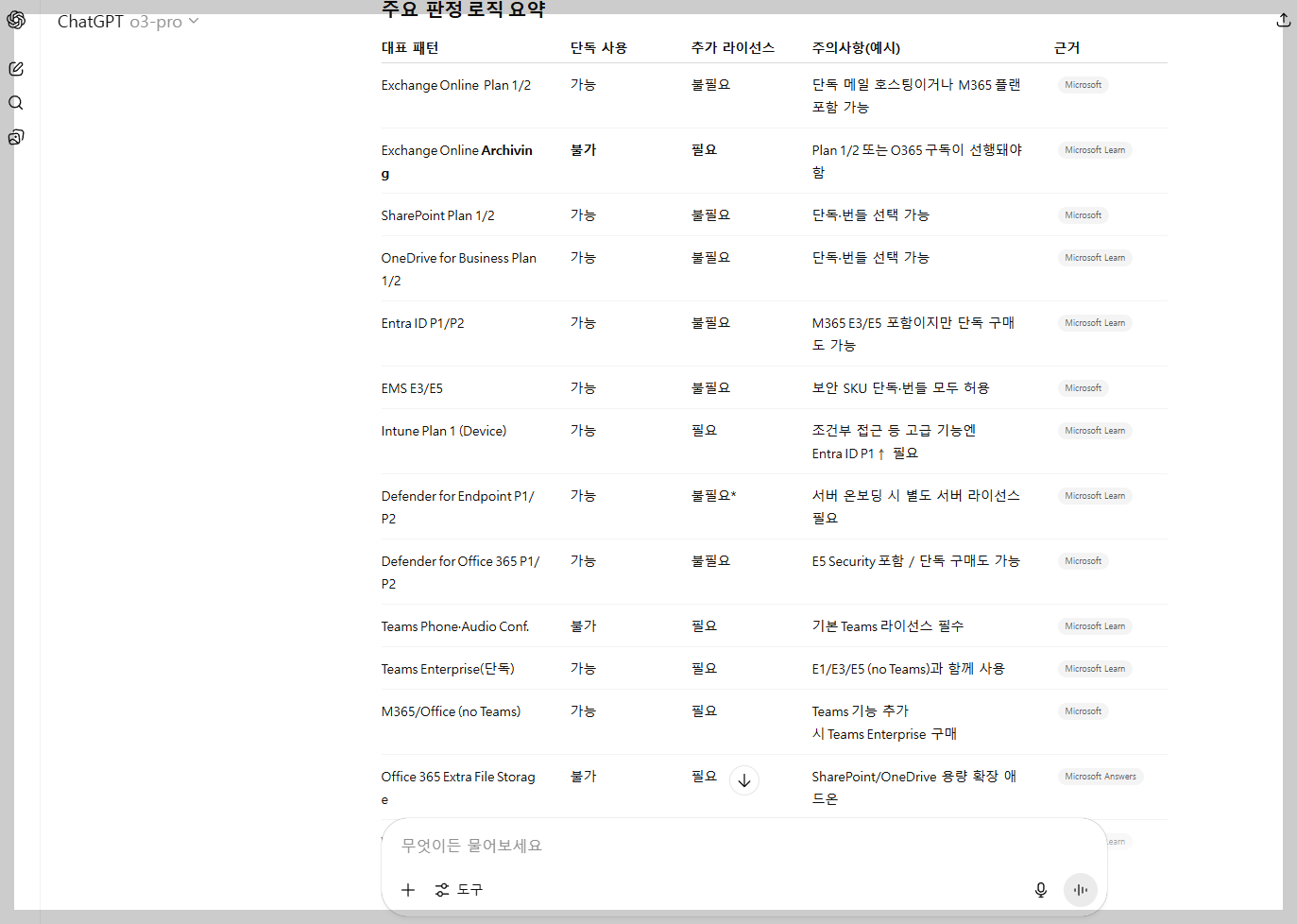This screenshot has height=924, width=1297.
Task: Open the Microsoft source chip for Exchange Online Plan 1/2
Action: [1083, 85]
